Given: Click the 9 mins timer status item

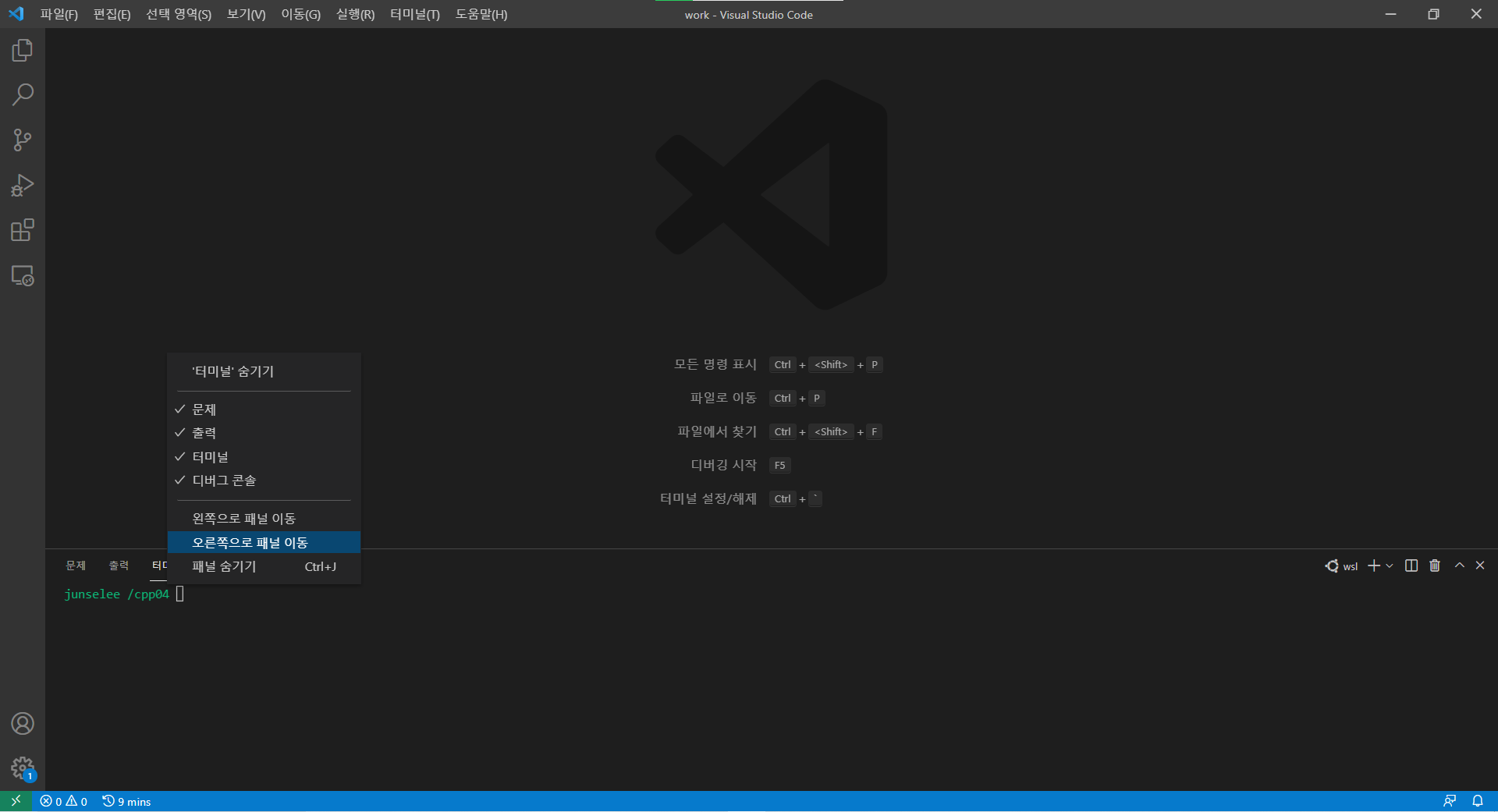Looking at the screenshot, I should click(x=126, y=801).
